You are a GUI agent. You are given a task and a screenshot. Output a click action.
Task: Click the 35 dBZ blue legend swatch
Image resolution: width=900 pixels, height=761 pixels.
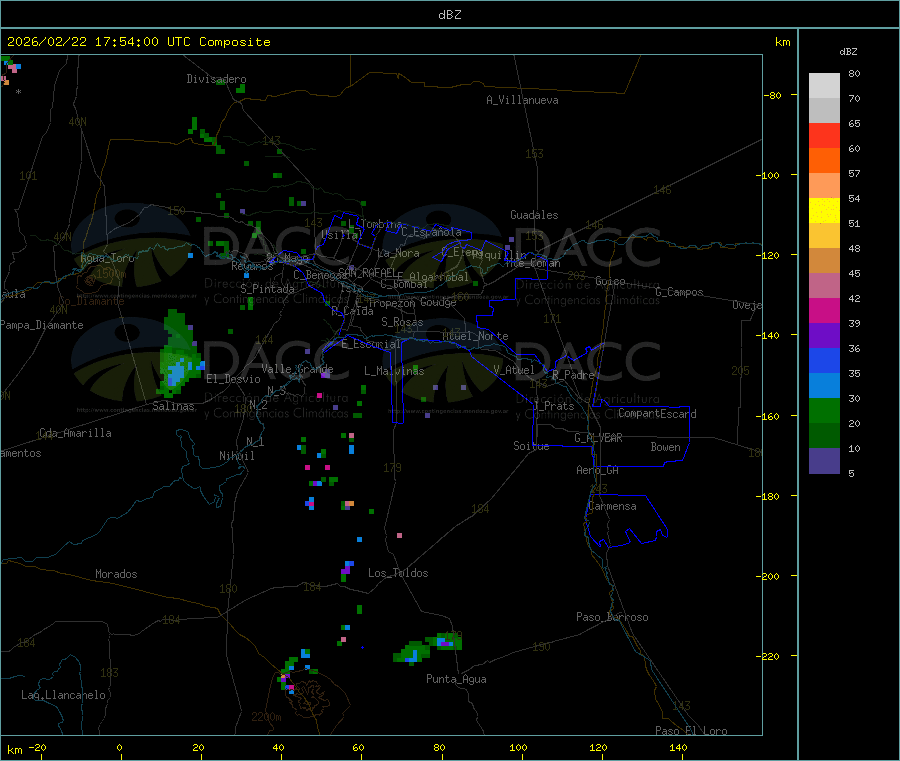[x=824, y=360]
